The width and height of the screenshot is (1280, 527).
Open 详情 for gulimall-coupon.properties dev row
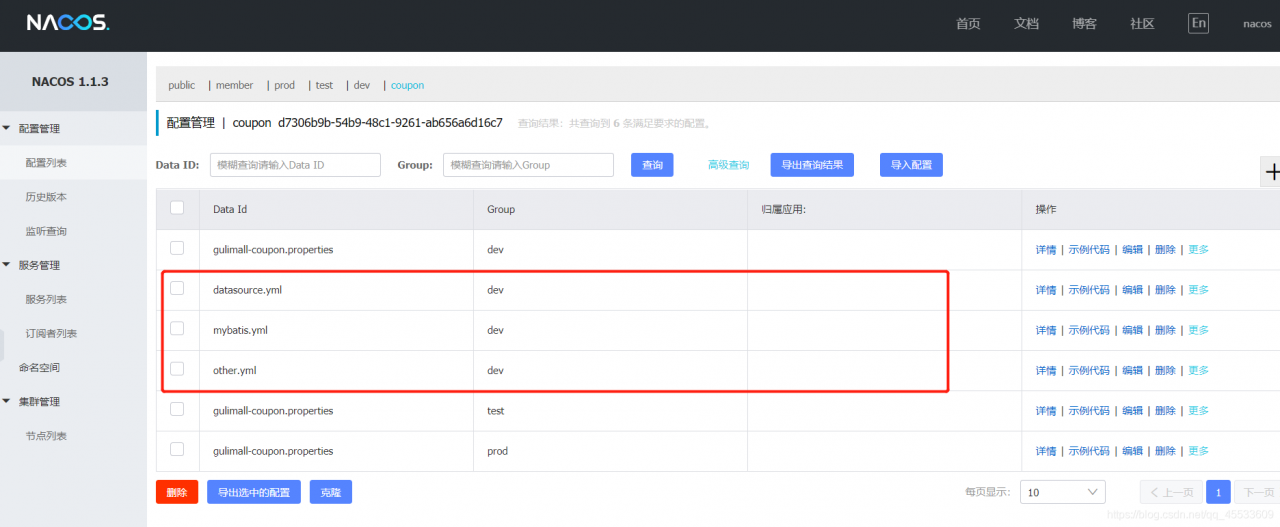(x=1046, y=249)
